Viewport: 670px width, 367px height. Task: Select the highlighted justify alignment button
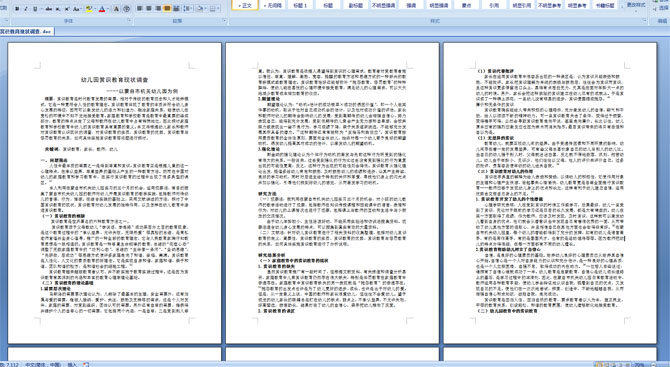click(167, 9)
